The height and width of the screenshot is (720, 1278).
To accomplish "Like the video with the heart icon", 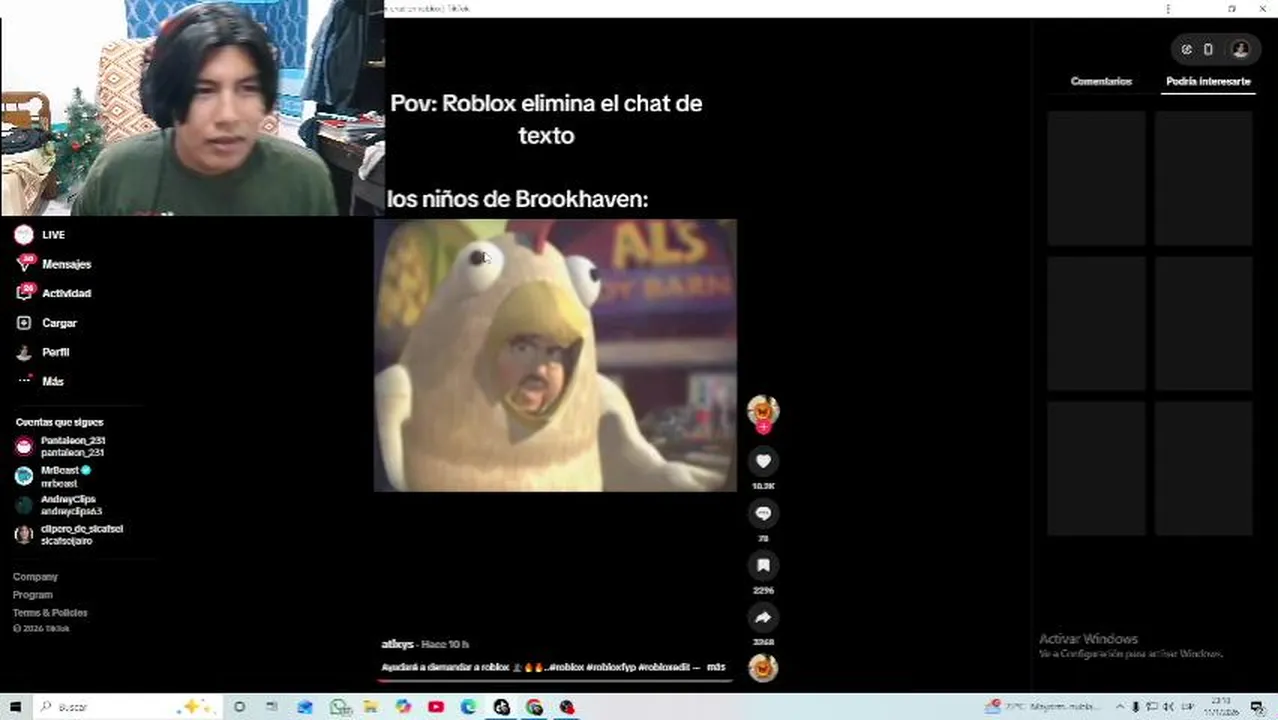I will coord(763,461).
